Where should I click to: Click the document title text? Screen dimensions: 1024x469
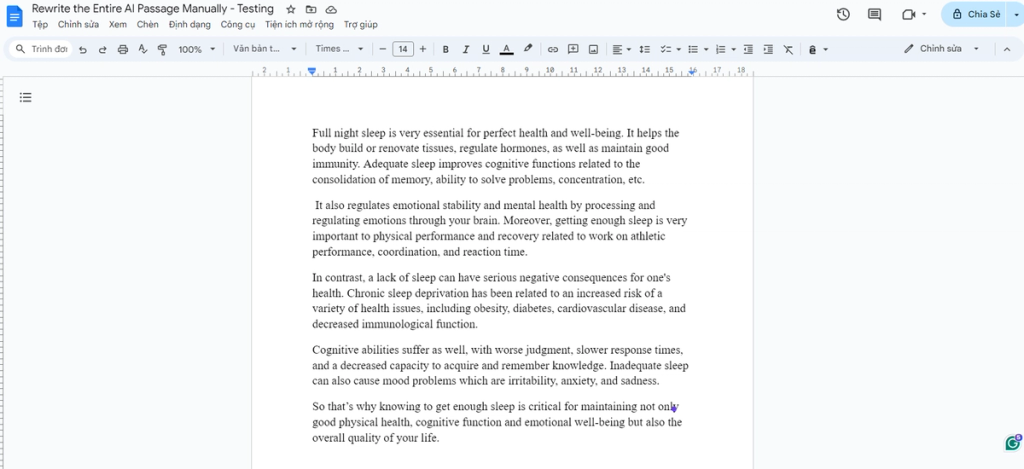click(153, 9)
